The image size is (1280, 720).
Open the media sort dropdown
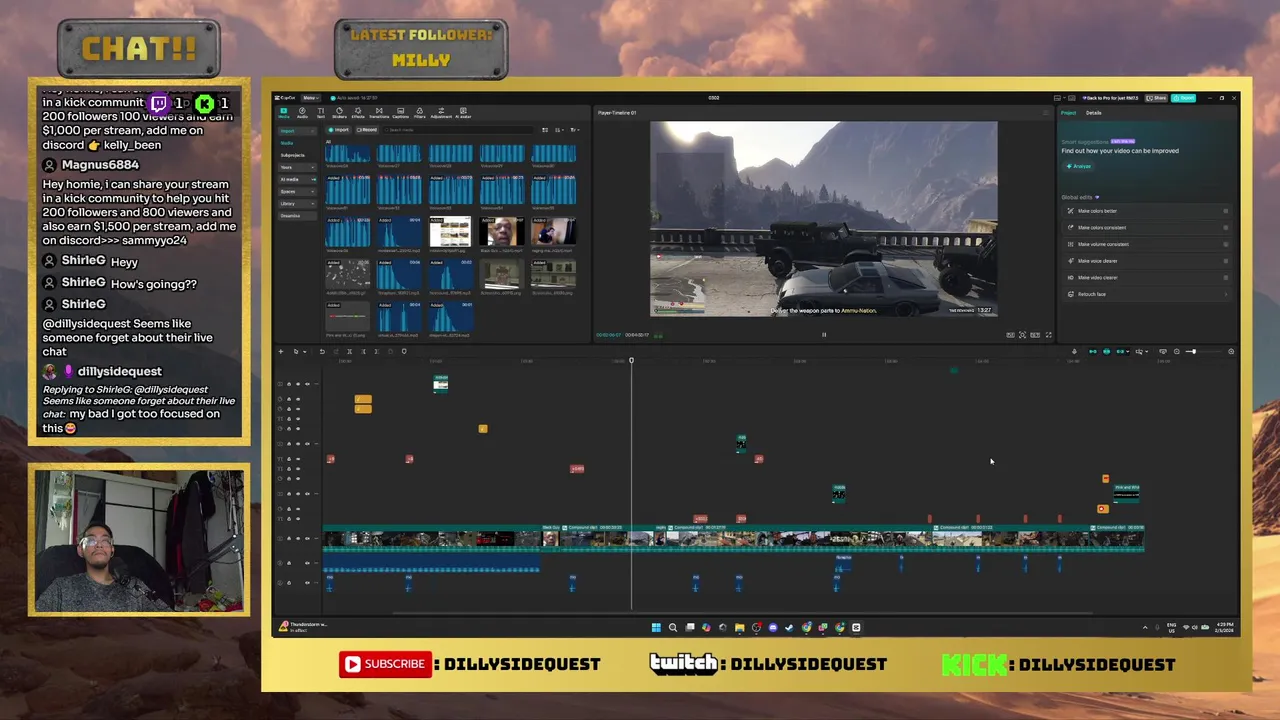pyautogui.click(x=558, y=130)
